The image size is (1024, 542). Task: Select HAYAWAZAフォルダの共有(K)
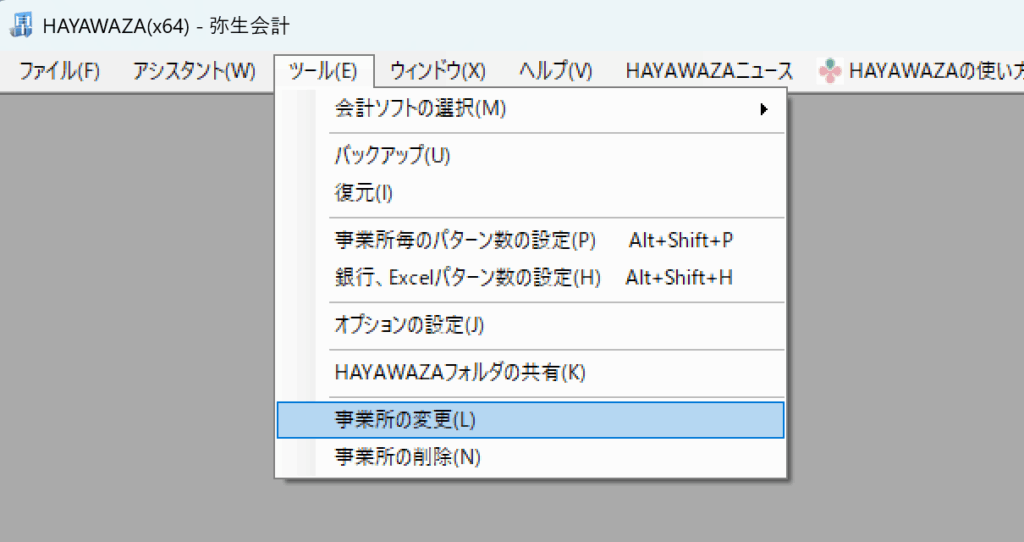(460, 373)
